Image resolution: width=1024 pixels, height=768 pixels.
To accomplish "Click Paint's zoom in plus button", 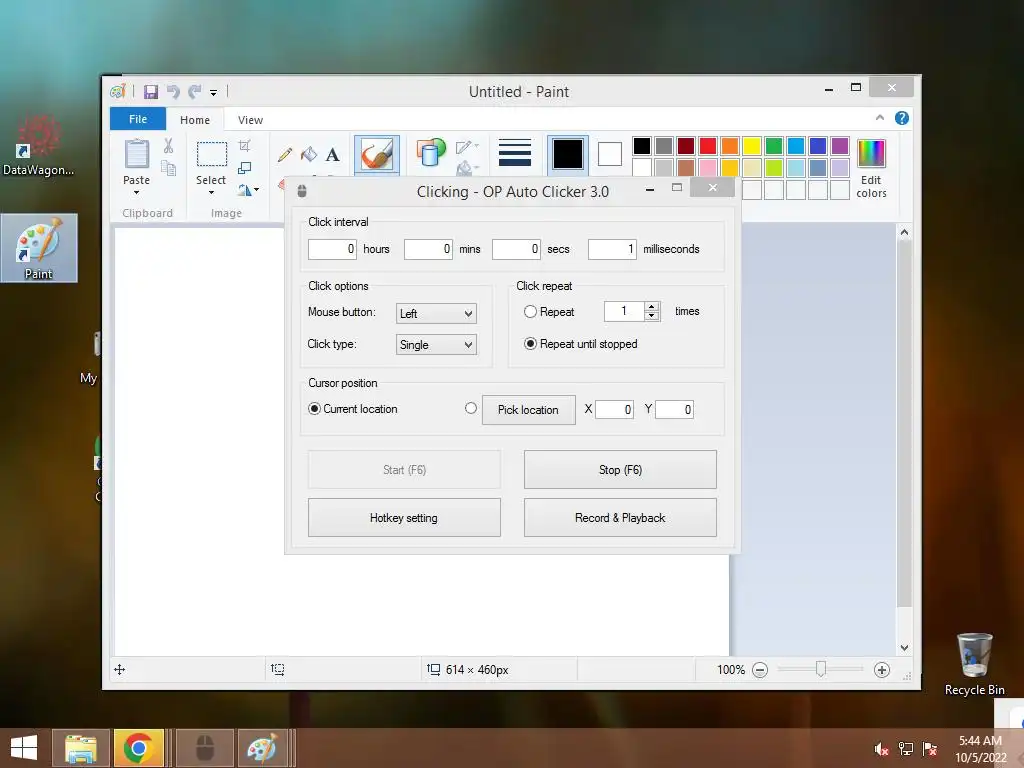I will point(882,670).
